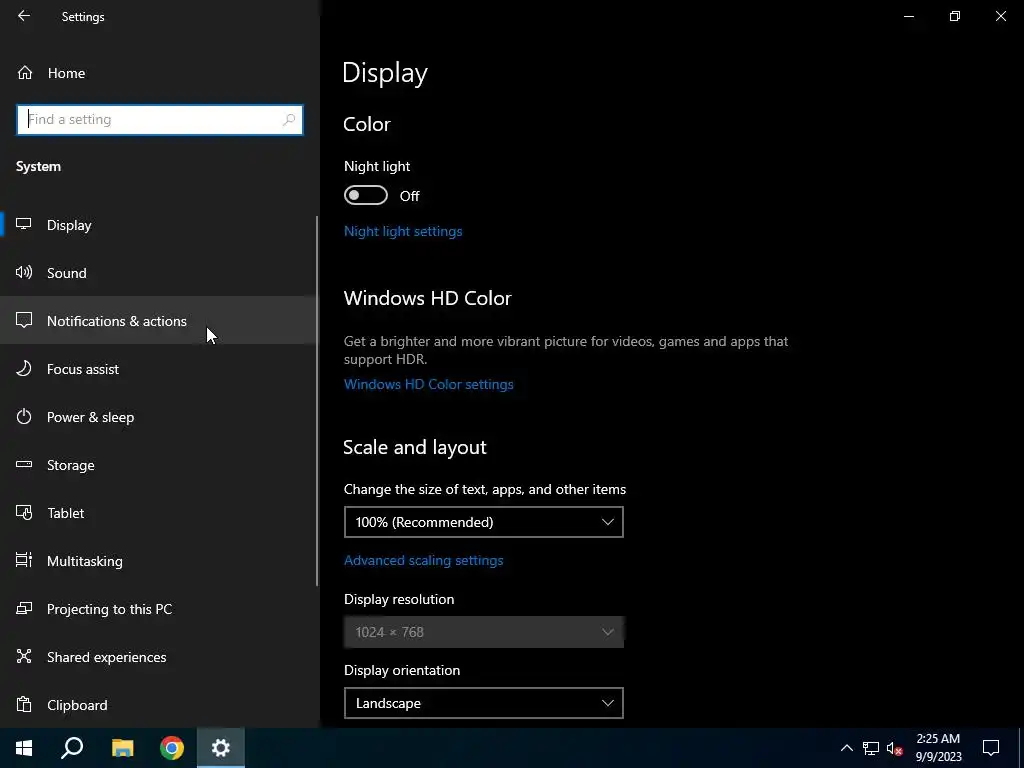Select Sound in the sidebar
The image size is (1024, 768).
(x=159, y=273)
